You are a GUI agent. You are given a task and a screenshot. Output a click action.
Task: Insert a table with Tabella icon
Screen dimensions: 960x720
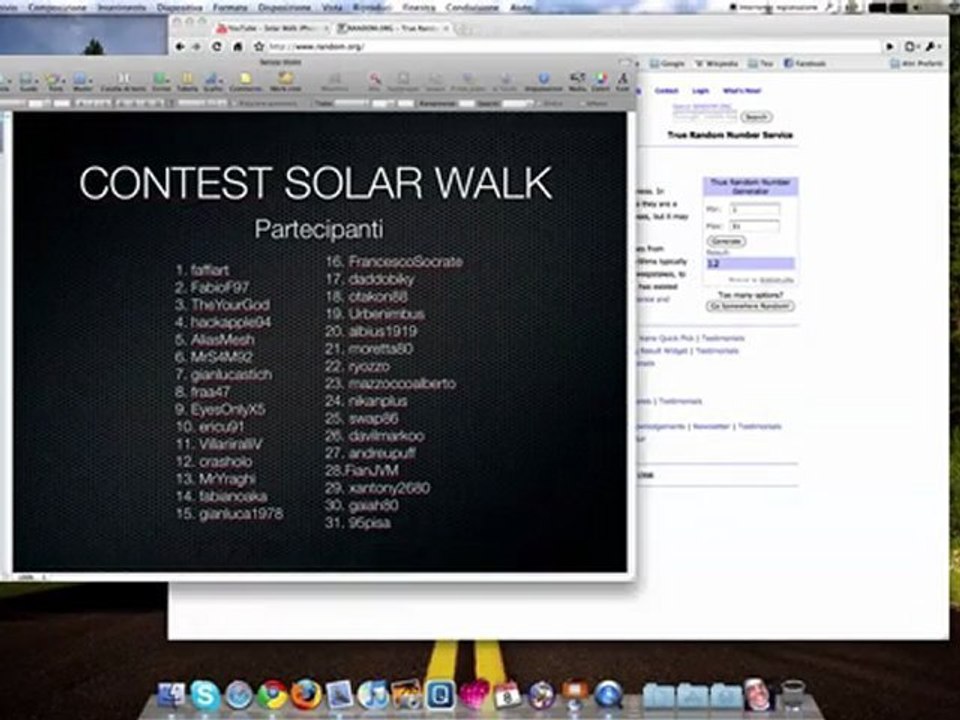coord(187,82)
